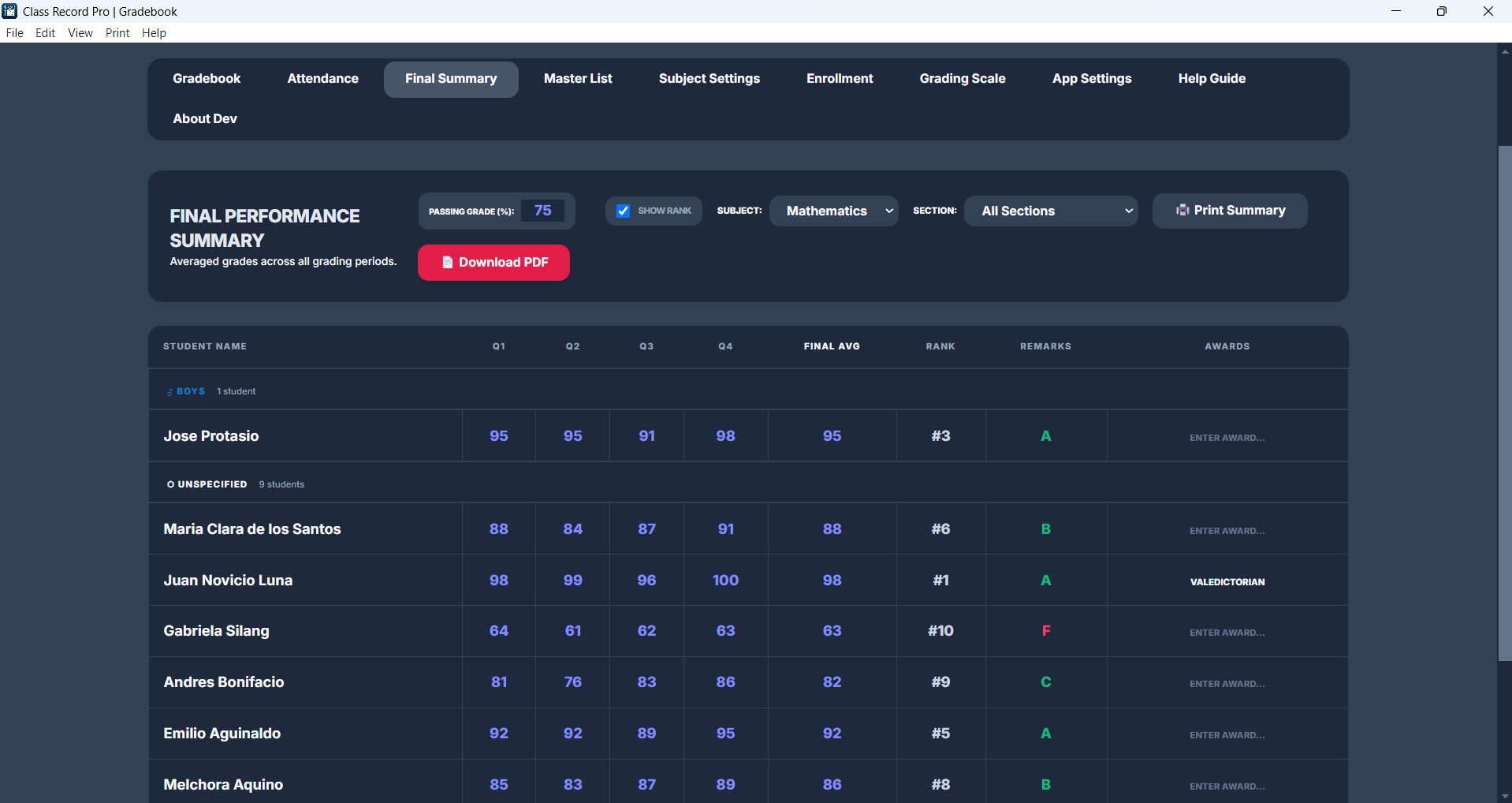1512x803 pixels.
Task: Click the Class Record Pro app icon
Action: coord(9,11)
